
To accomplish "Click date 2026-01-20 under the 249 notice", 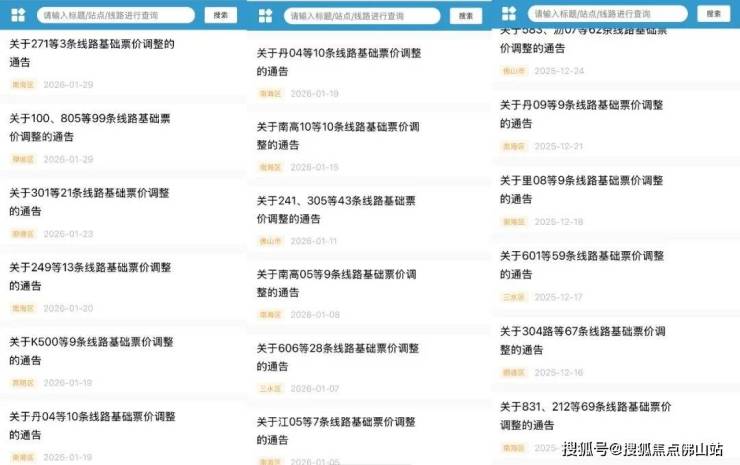I will 68,308.
